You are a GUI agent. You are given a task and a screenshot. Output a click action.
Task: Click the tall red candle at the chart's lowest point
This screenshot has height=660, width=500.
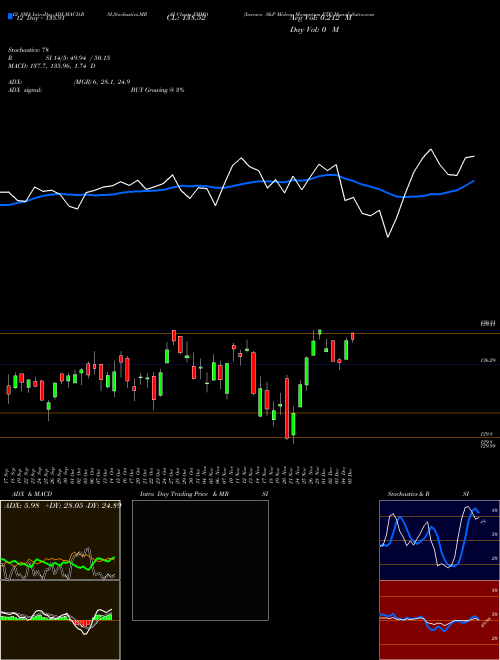[x=287, y=408]
